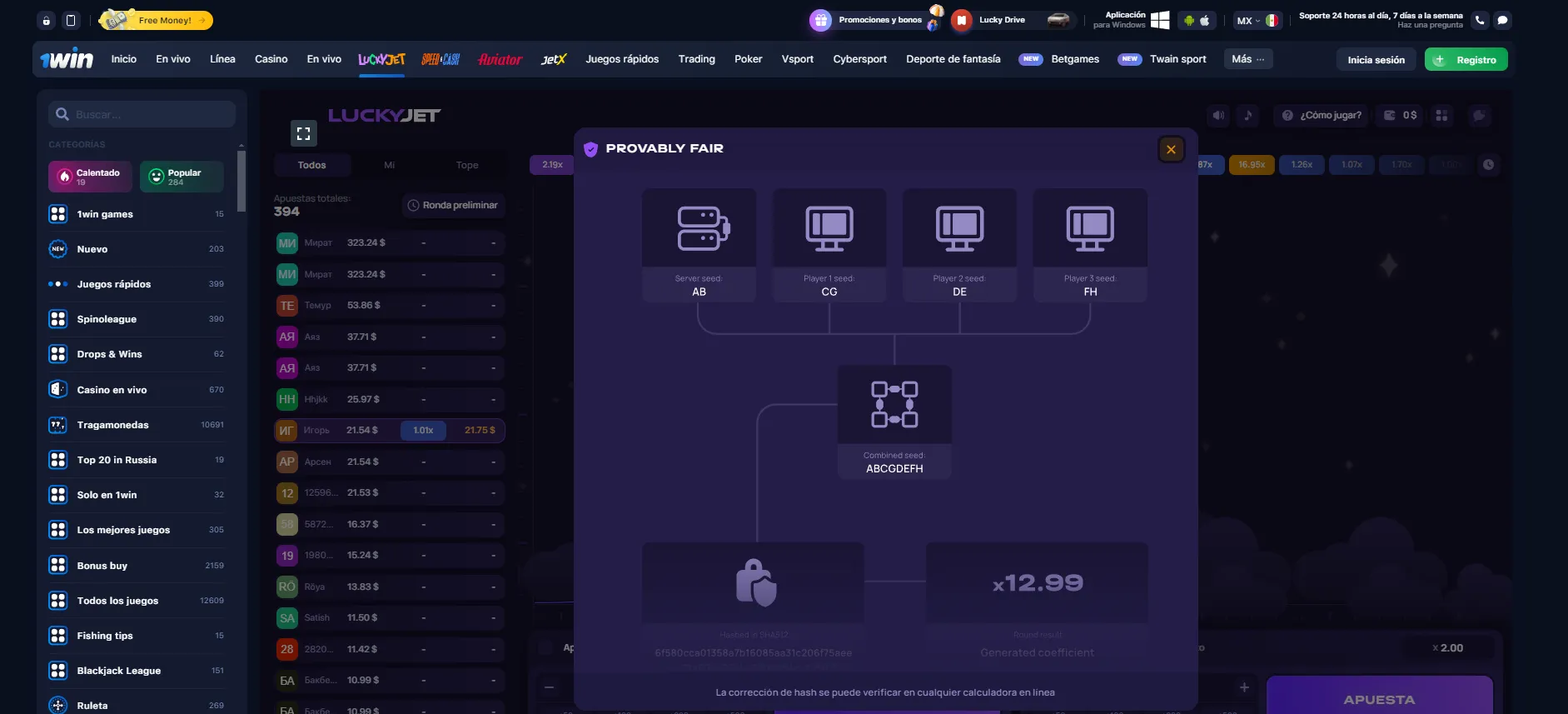
Task: Click the wallet balance 0 $
Action: coord(1401,116)
